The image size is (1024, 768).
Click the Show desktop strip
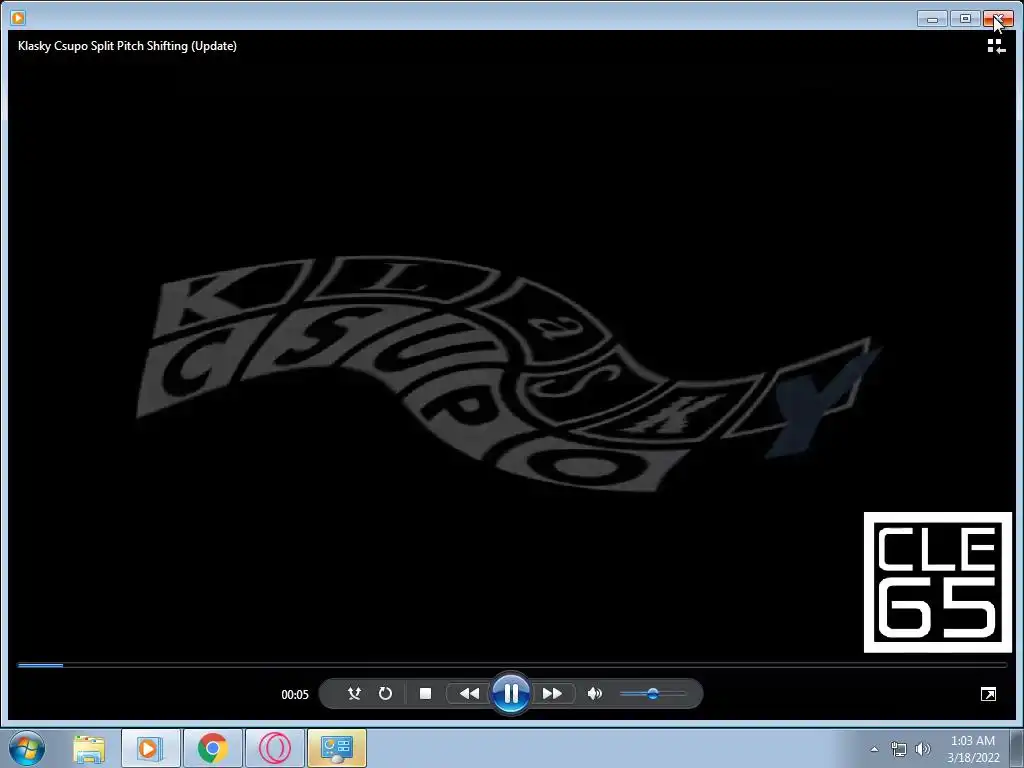pos(1017,748)
